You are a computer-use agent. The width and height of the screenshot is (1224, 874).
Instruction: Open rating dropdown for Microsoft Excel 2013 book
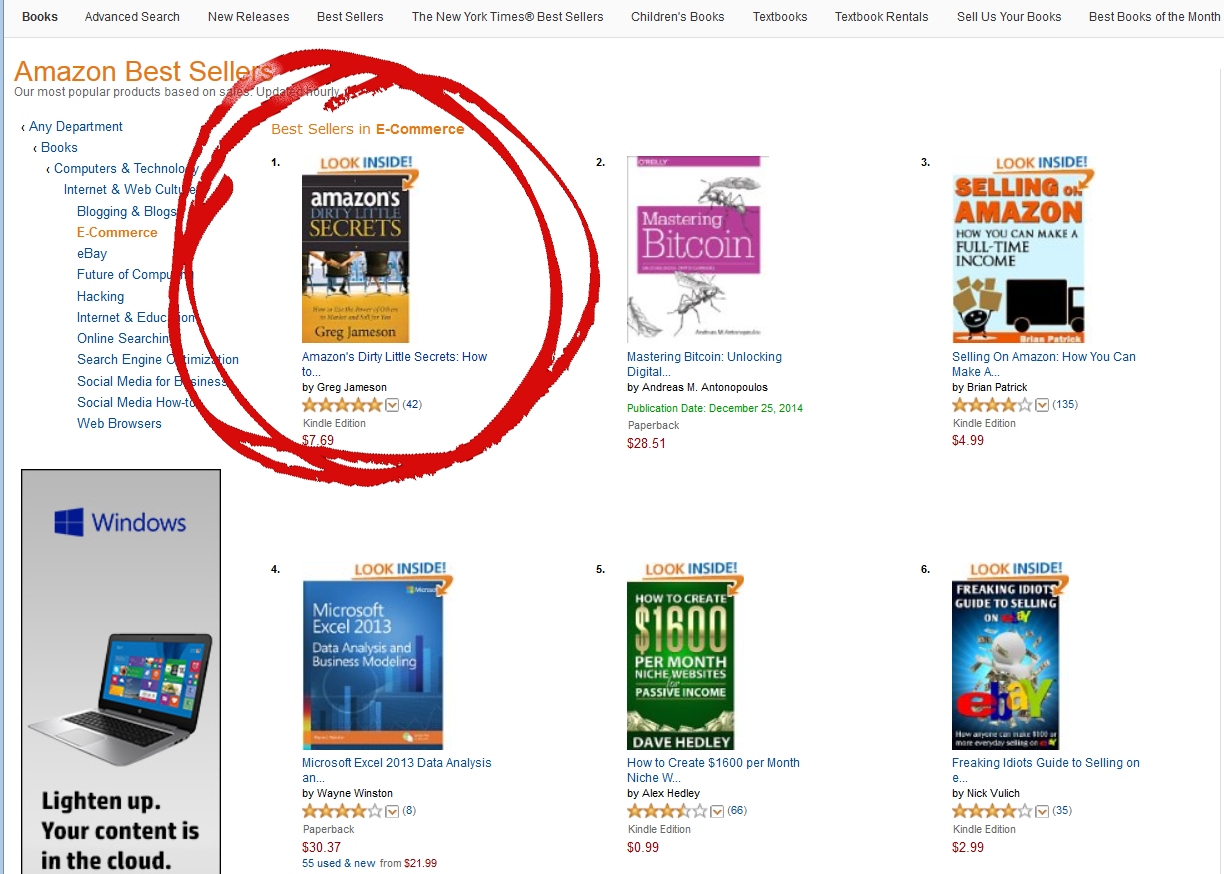392,811
